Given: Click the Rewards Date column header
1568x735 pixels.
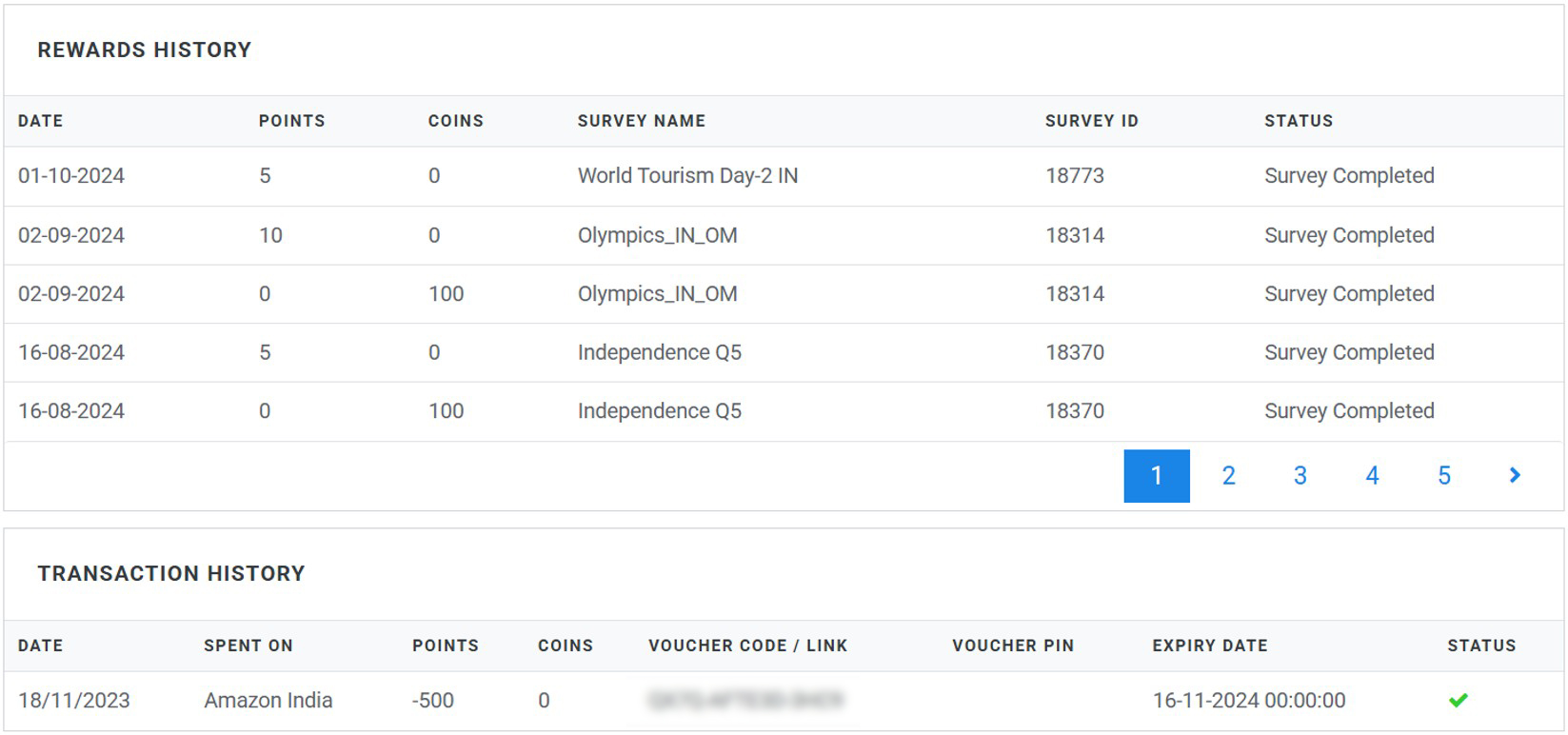Looking at the screenshot, I should click(x=40, y=121).
